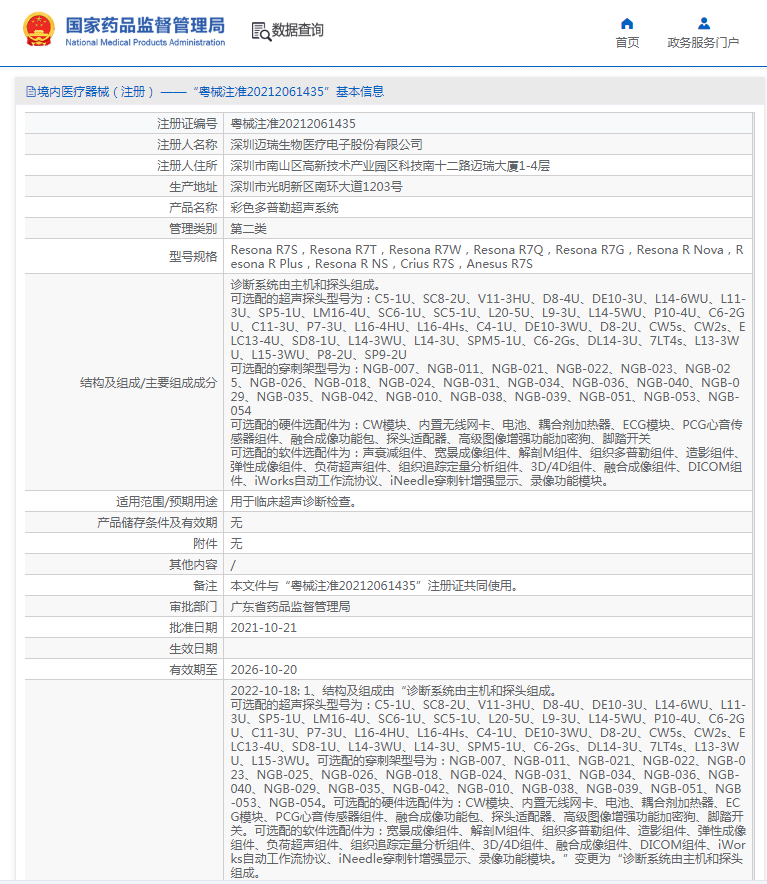The height and width of the screenshot is (884, 767).
Task: Click the approval date 2021-10-21
Action: pyautogui.click(x=264, y=627)
